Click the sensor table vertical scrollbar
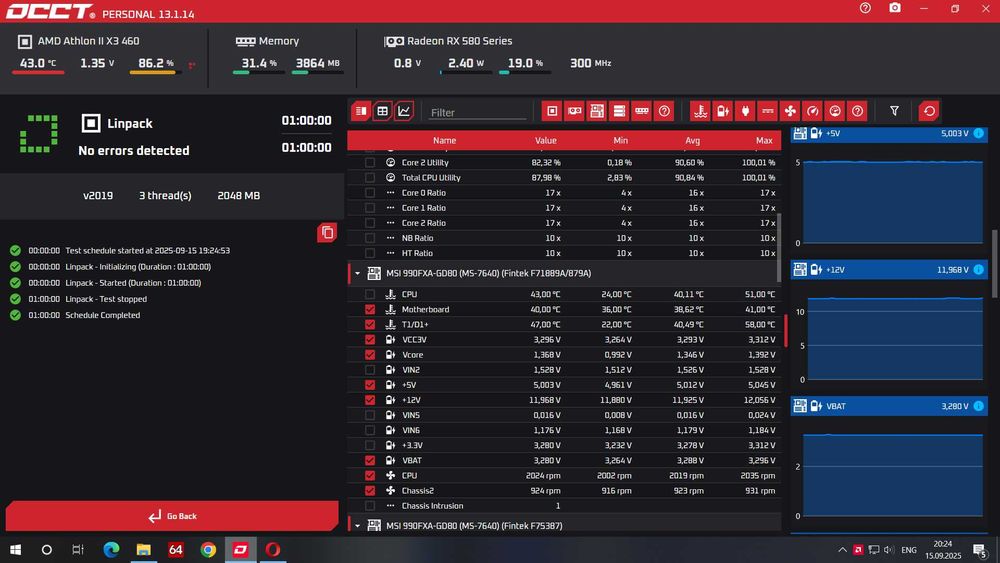1000x563 pixels. 778,247
